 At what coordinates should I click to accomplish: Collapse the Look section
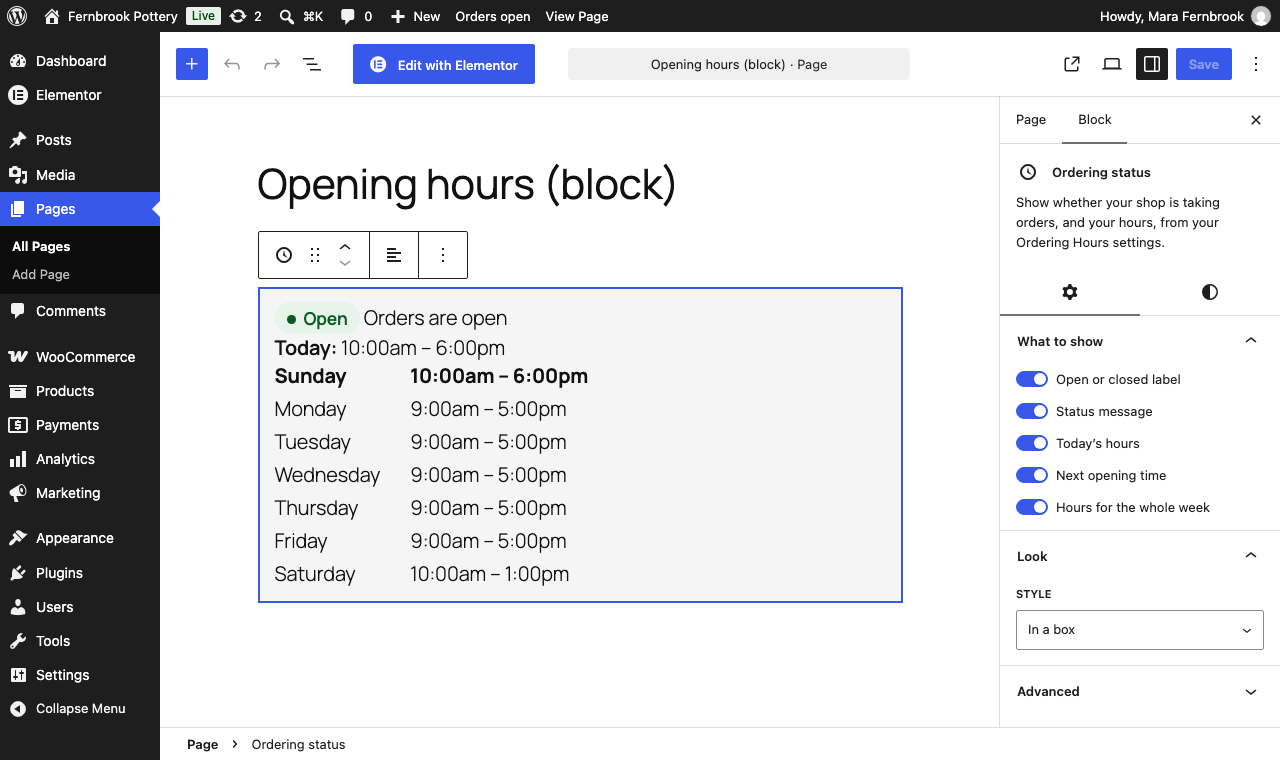pos(1140,556)
